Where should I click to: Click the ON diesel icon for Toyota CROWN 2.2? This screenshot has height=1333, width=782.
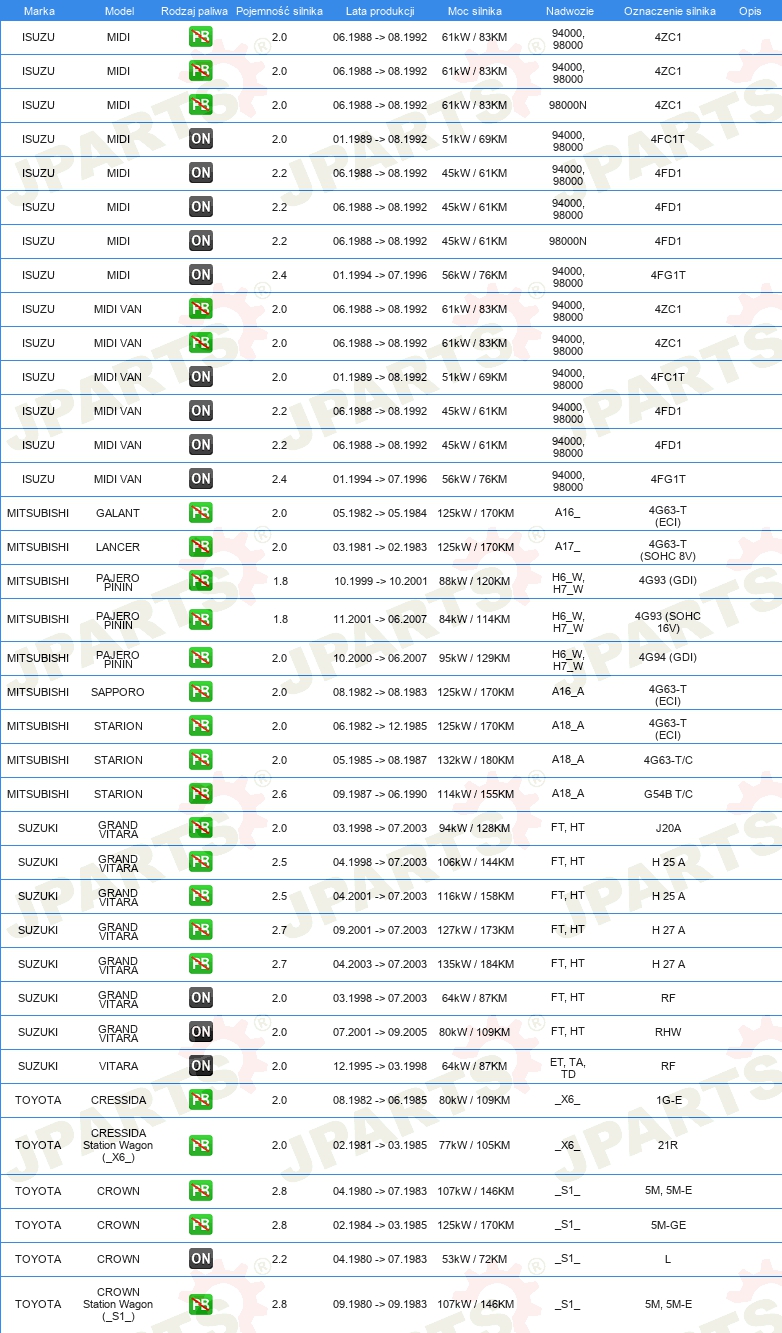[201, 1259]
